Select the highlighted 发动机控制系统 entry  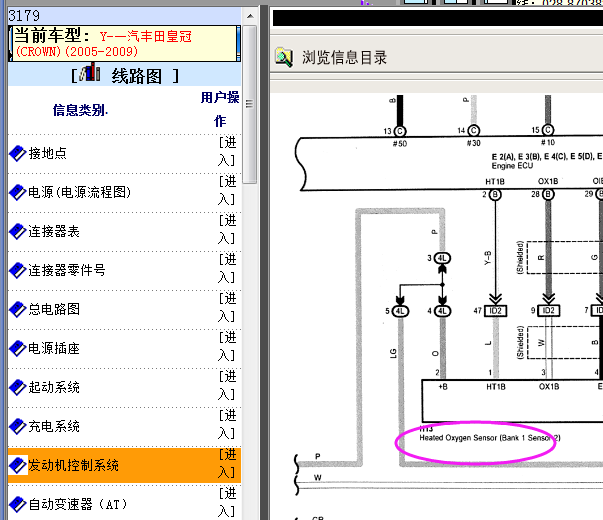pyautogui.click(x=73, y=465)
